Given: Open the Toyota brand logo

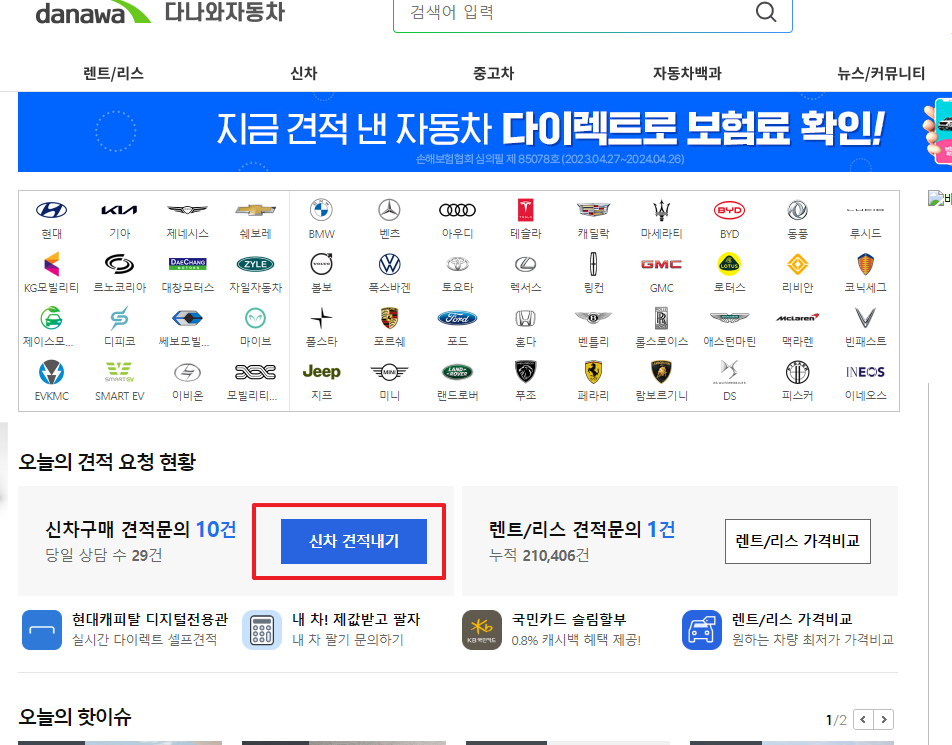Looking at the screenshot, I should point(457,264).
